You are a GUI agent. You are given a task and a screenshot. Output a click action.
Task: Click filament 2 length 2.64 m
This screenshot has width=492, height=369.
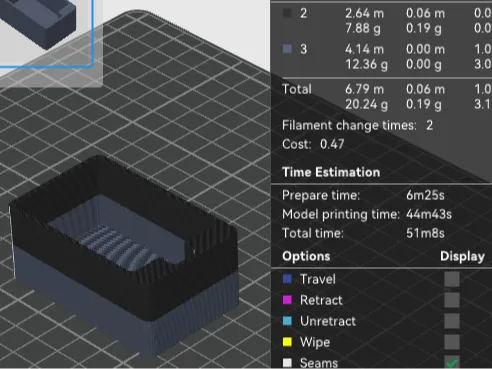tap(364, 13)
